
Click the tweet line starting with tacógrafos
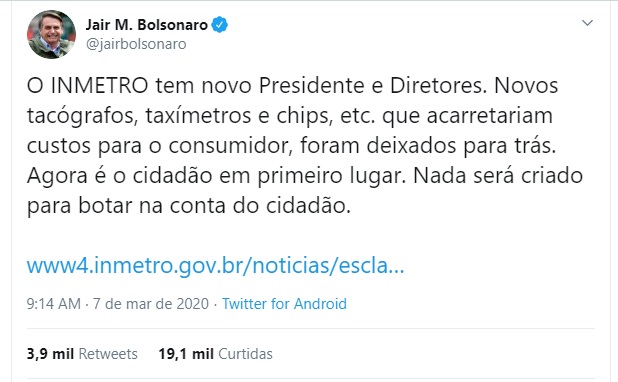click(x=290, y=116)
